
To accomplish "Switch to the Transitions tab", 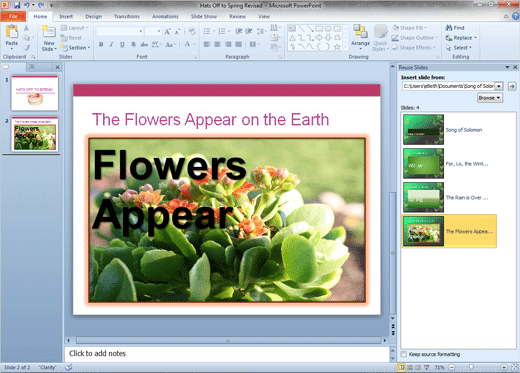I will pyautogui.click(x=127, y=16).
